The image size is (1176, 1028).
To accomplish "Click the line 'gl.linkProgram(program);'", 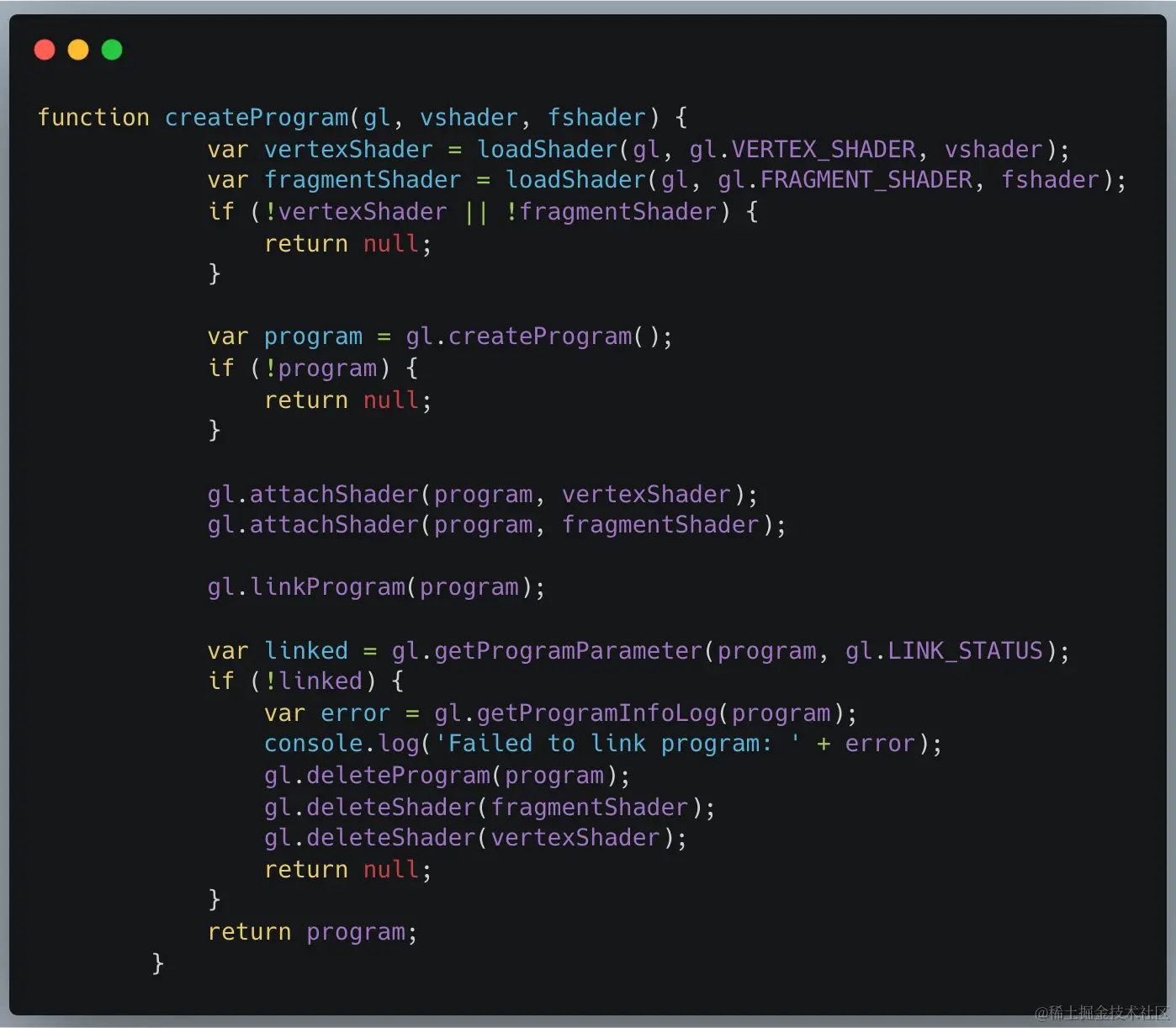I will click(x=377, y=587).
